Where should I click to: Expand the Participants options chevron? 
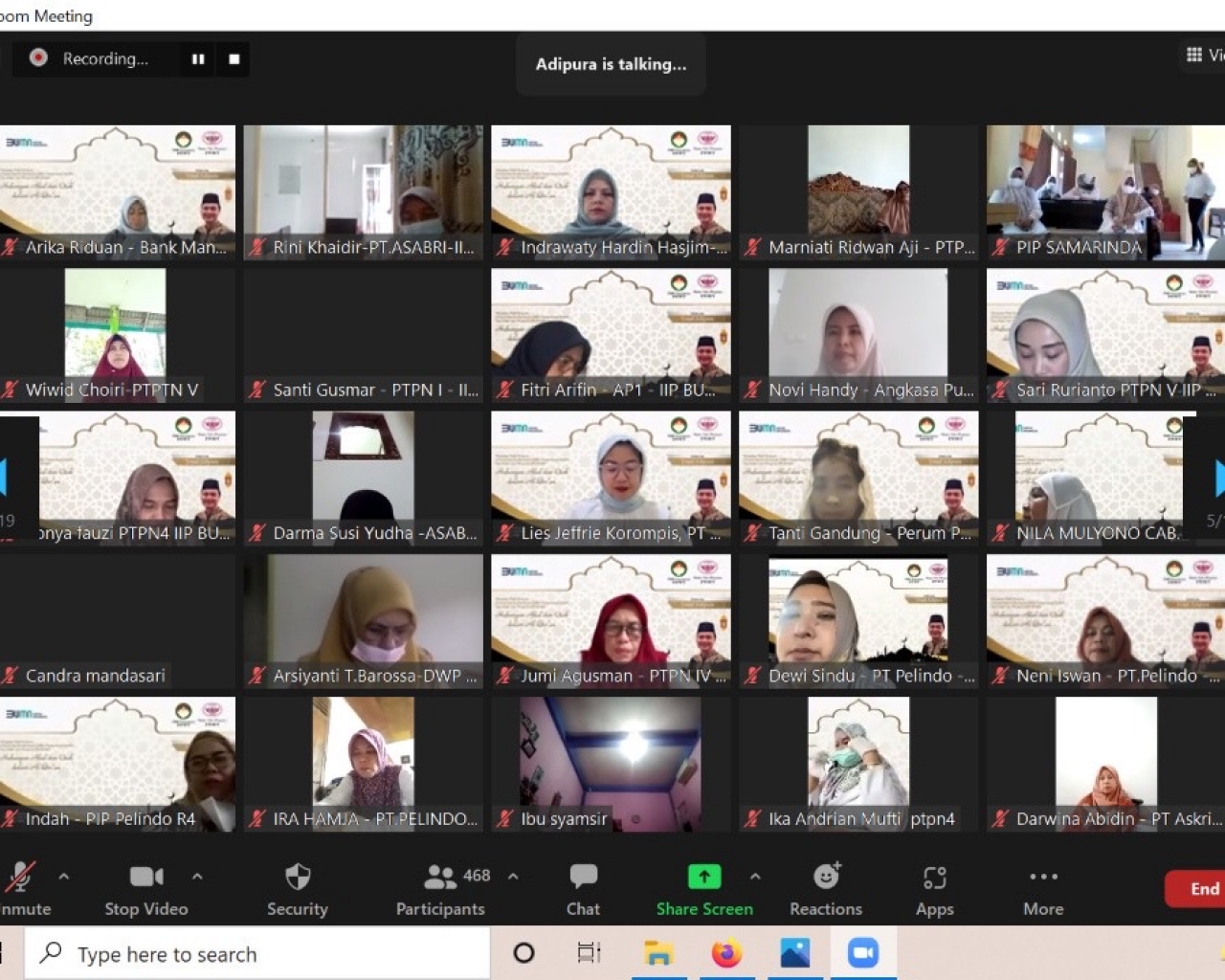513,876
